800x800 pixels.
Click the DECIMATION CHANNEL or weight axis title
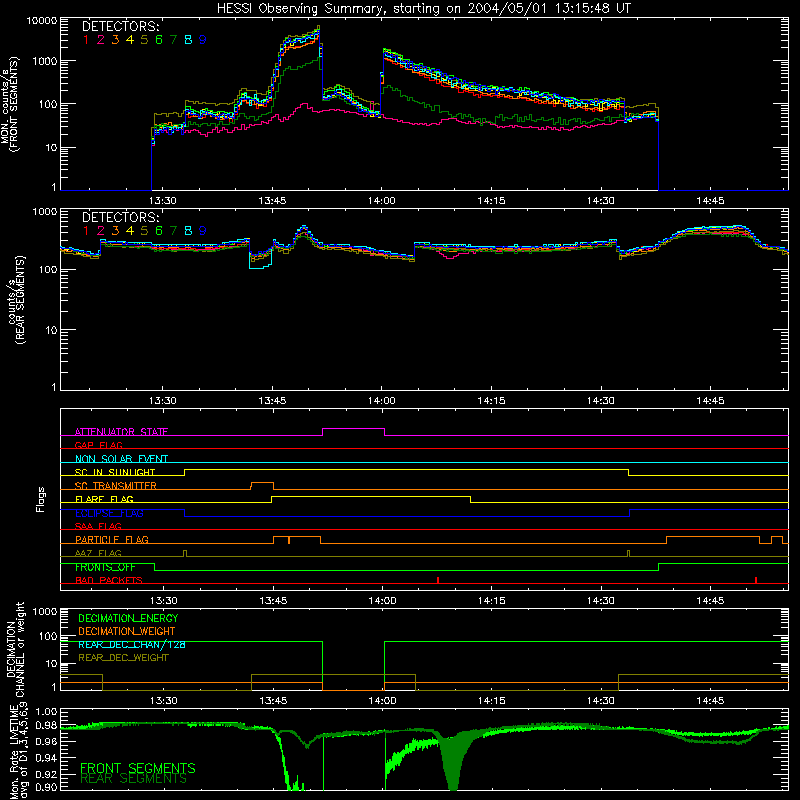coord(15,649)
